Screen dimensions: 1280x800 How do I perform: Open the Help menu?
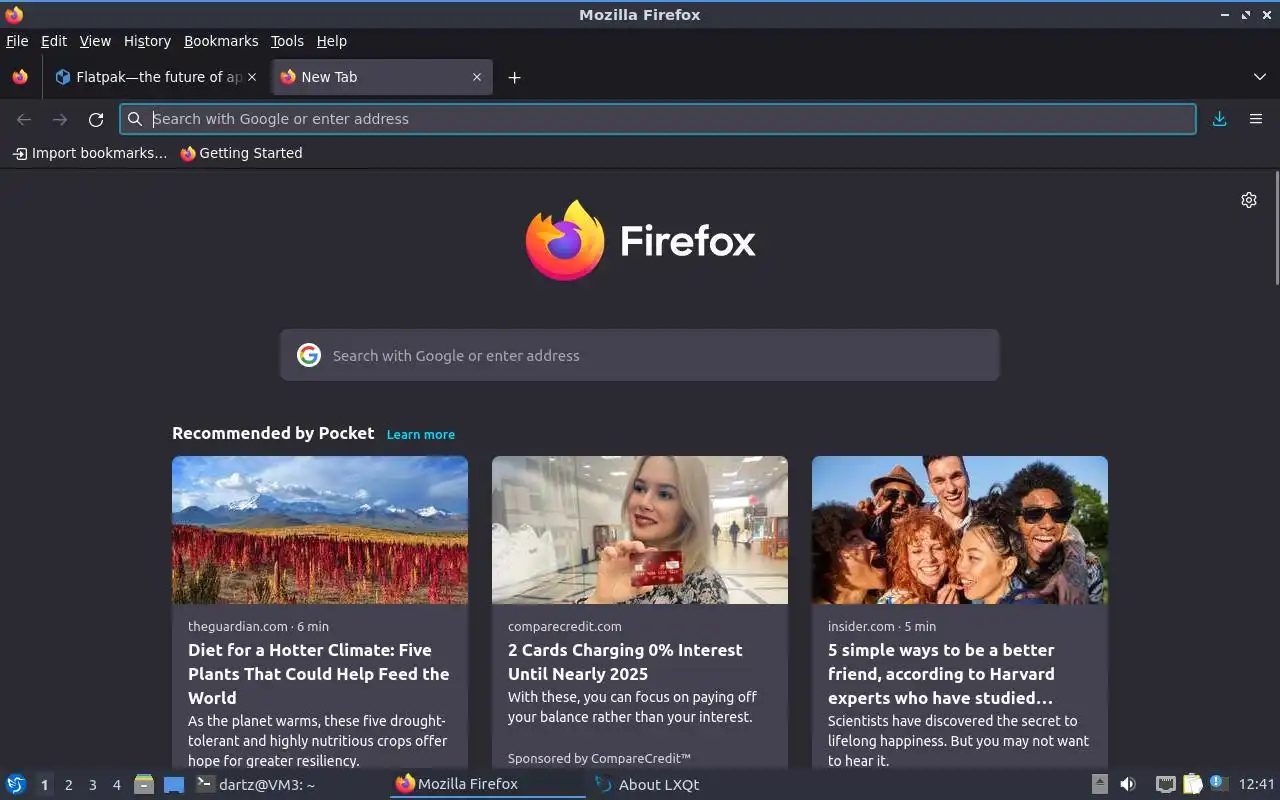331,41
